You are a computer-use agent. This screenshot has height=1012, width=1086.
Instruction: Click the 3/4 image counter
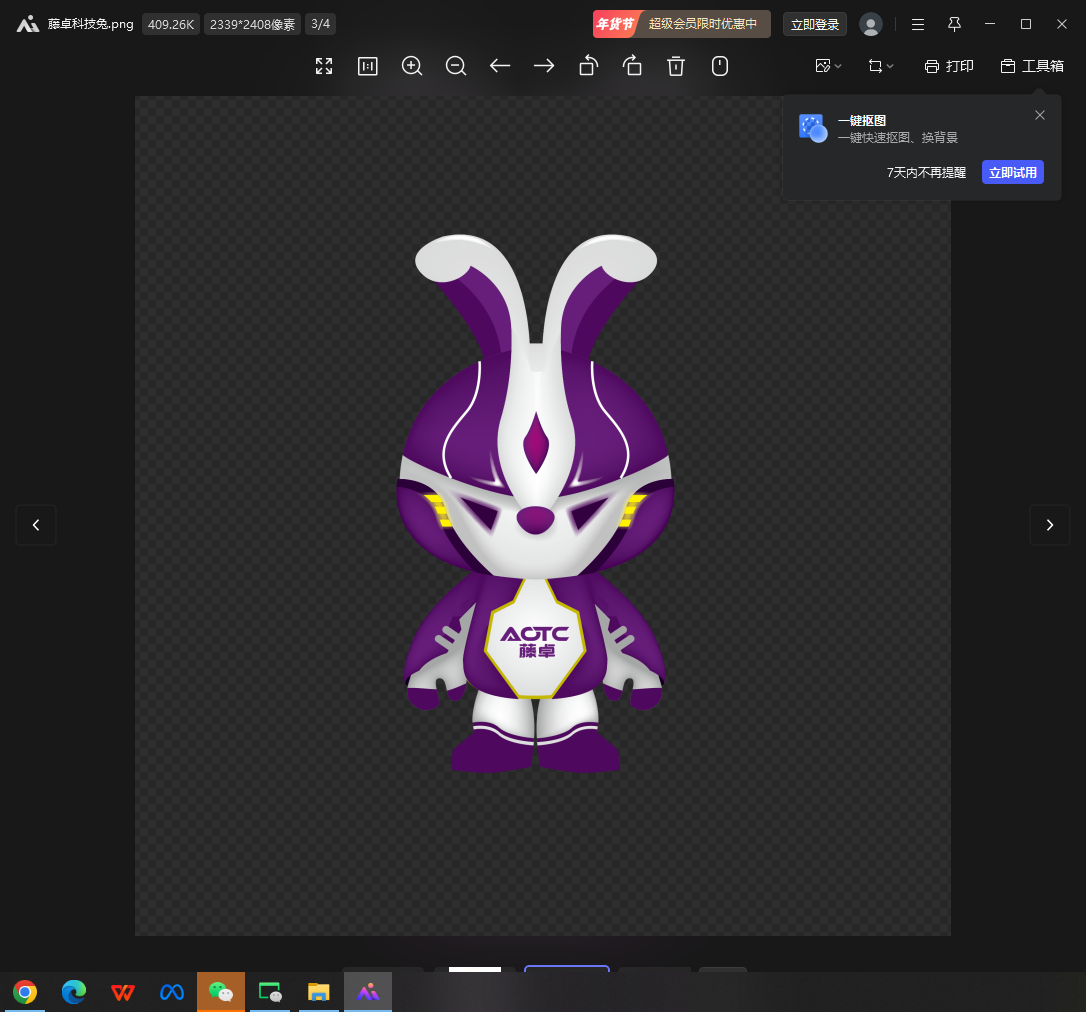coord(321,24)
